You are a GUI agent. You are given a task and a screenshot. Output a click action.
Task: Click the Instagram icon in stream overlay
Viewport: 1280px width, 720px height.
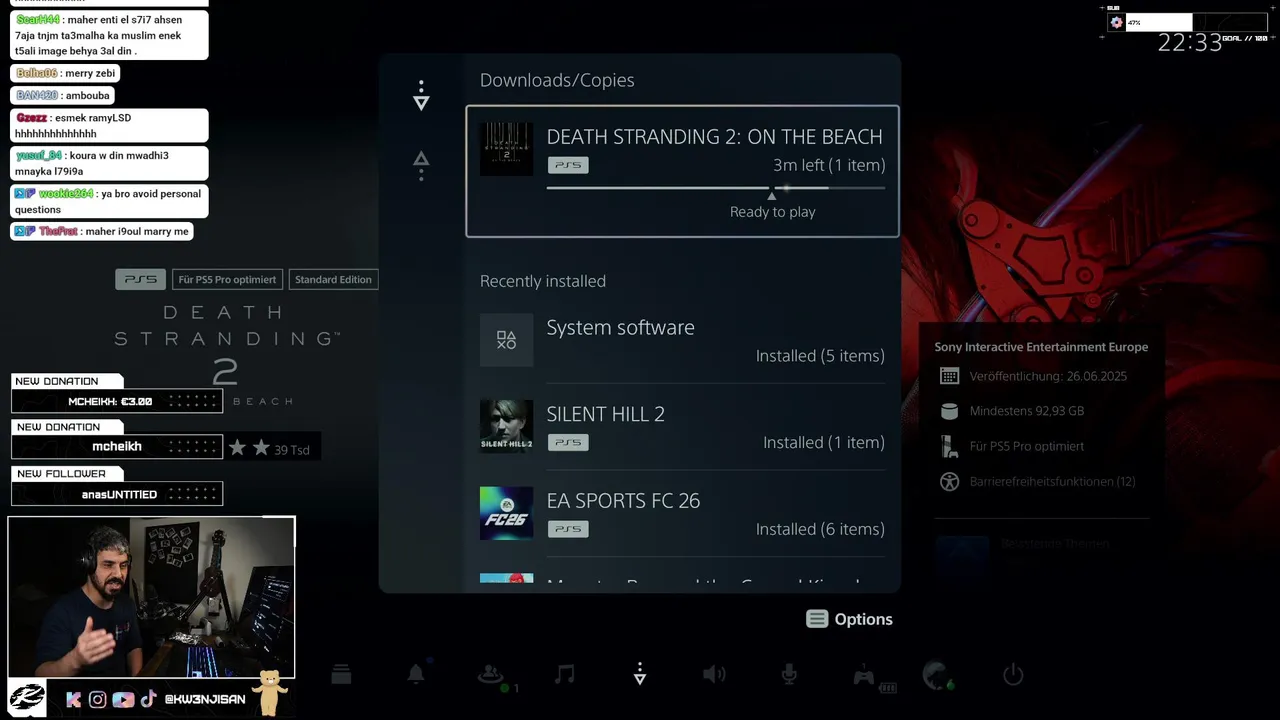pyautogui.click(x=97, y=700)
